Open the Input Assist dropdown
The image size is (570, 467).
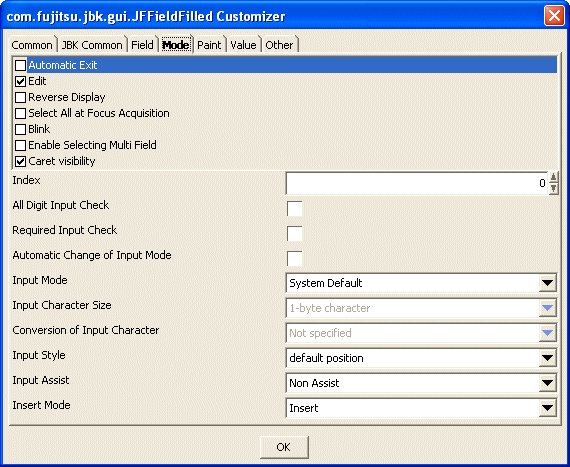(547, 383)
